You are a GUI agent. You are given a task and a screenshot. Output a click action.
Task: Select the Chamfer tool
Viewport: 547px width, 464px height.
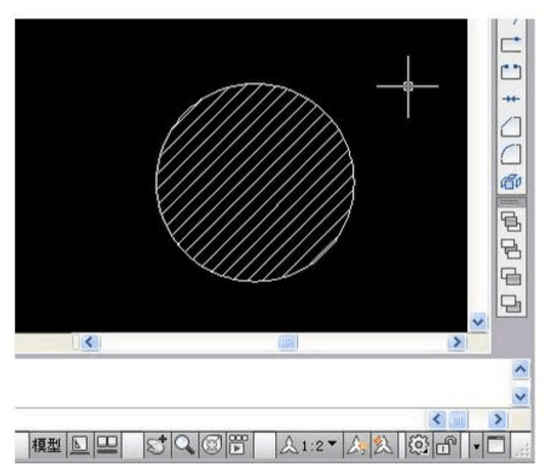(511, 126)
